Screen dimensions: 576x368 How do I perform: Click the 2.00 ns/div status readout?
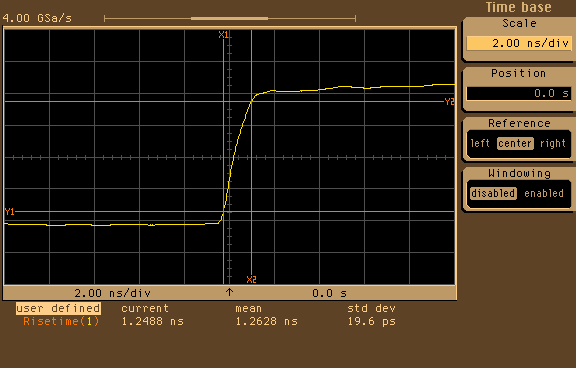click(112, 293)
